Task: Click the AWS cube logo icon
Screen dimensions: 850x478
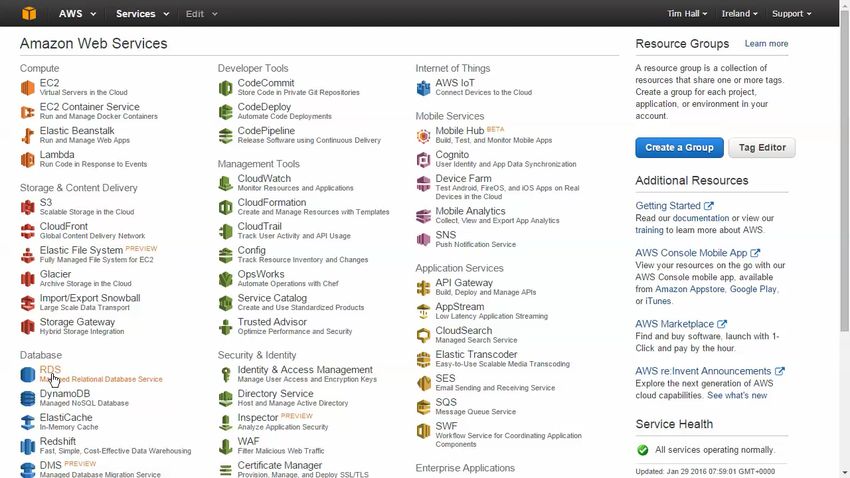Action: pyautogui.click(x=30, y=13)
